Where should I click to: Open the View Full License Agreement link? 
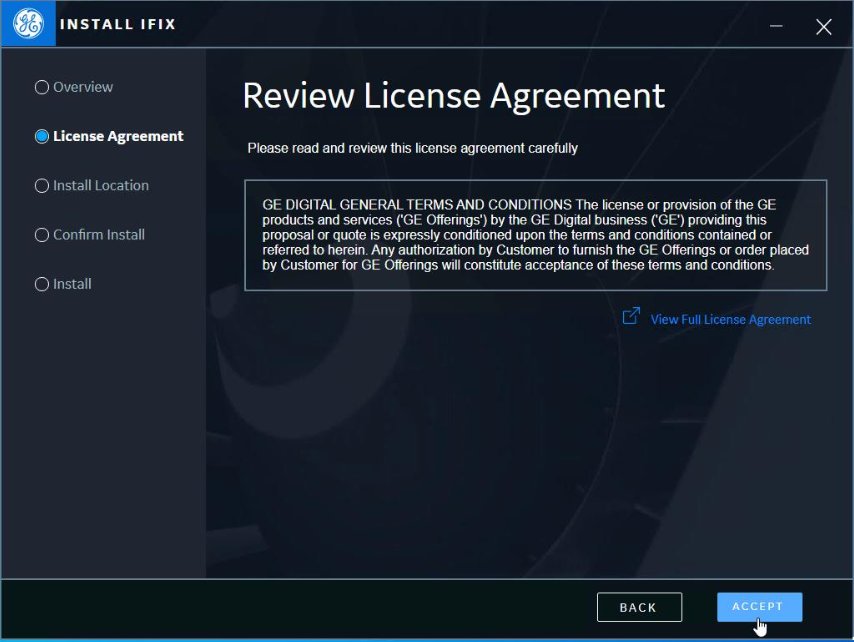(730, 320)
